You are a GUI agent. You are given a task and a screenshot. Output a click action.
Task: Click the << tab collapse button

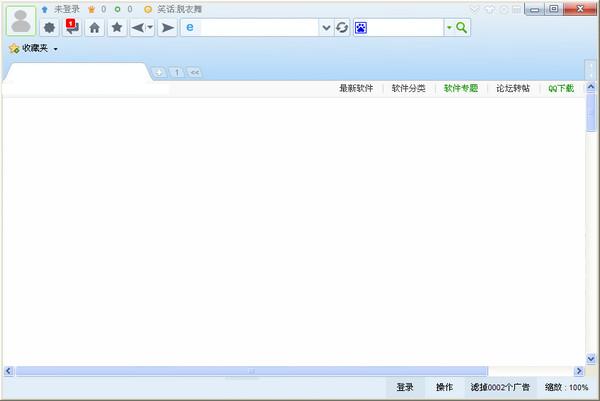tap(194, 72)
